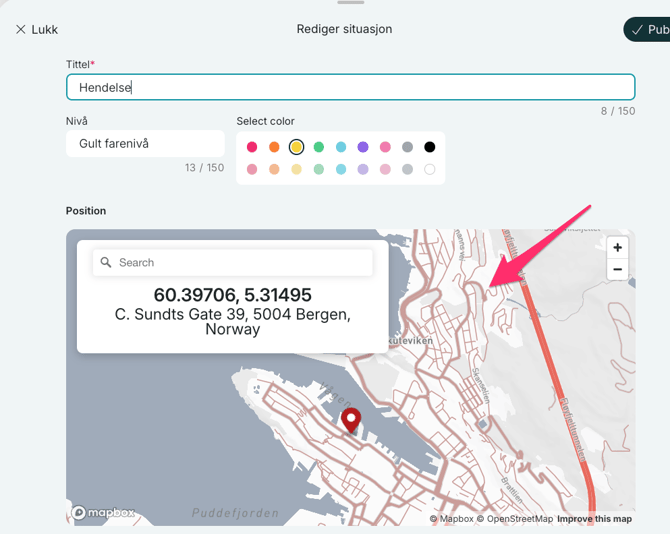Viewport: 670px width, 534px height.
Task: Select the selected yellow color swatch
Action: (x=297, y=147)
